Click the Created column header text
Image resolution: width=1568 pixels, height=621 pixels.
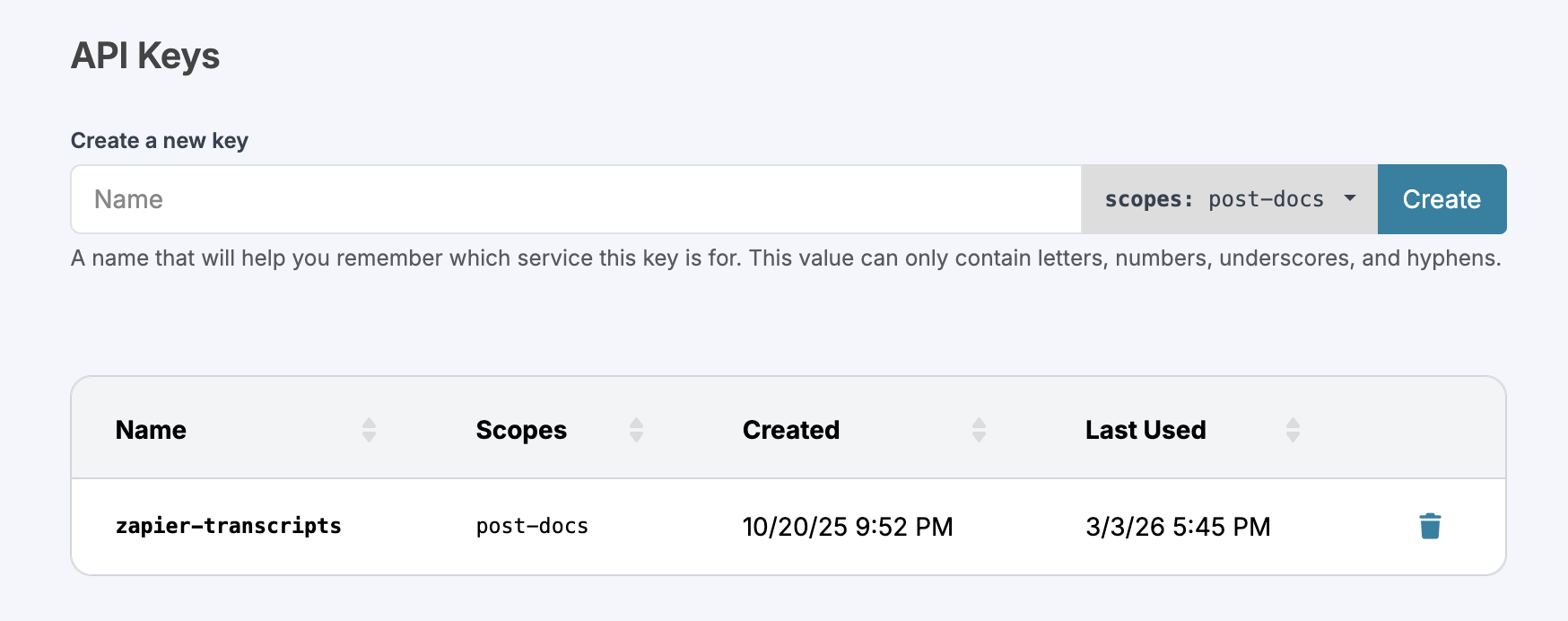coord(791,430)
